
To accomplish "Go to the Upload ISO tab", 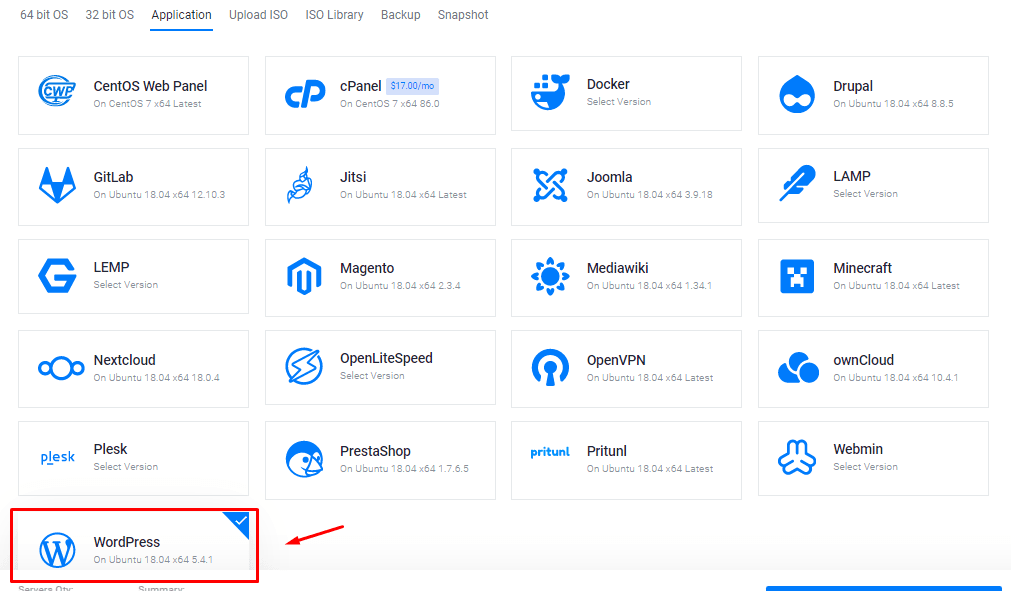I will [x=259, y=15].
